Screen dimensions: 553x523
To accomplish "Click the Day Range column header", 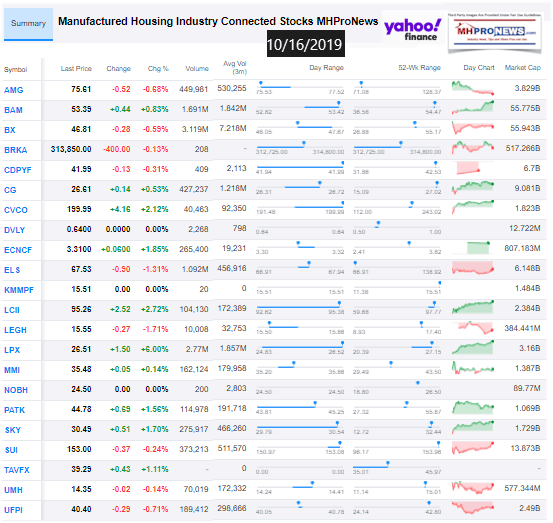I will pos(327,67).
